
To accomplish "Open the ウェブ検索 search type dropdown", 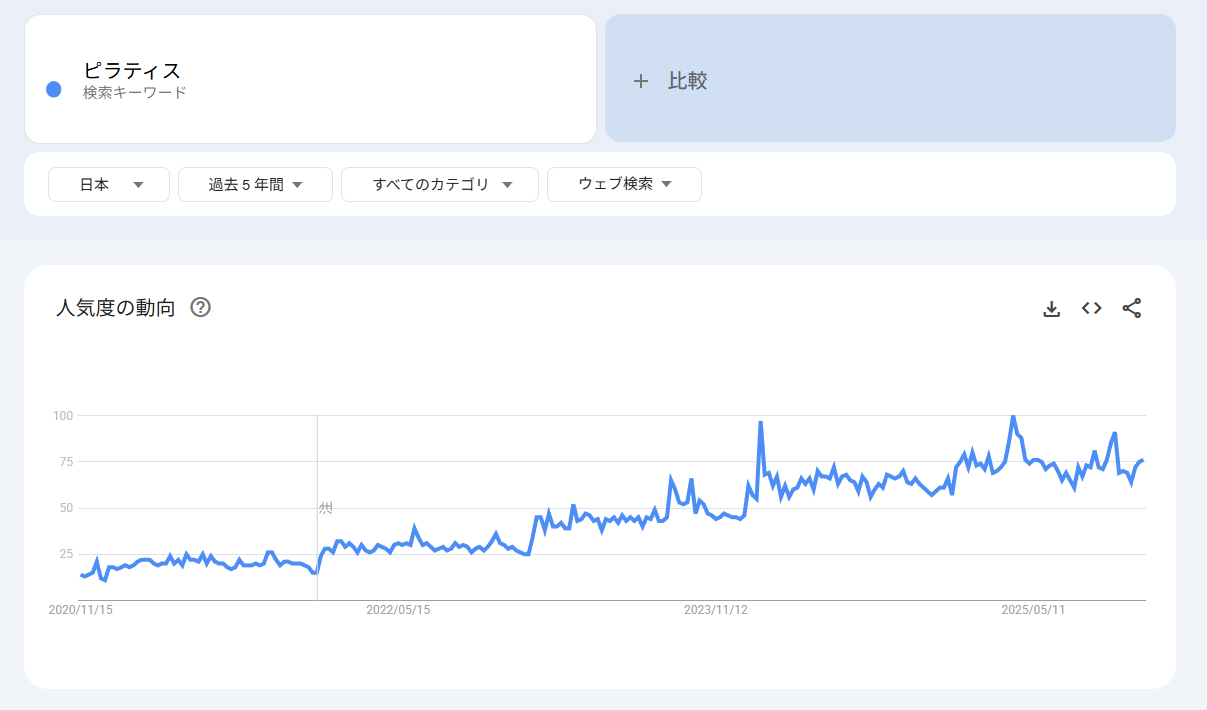I will pyautogui.click(x=624, y=184).
